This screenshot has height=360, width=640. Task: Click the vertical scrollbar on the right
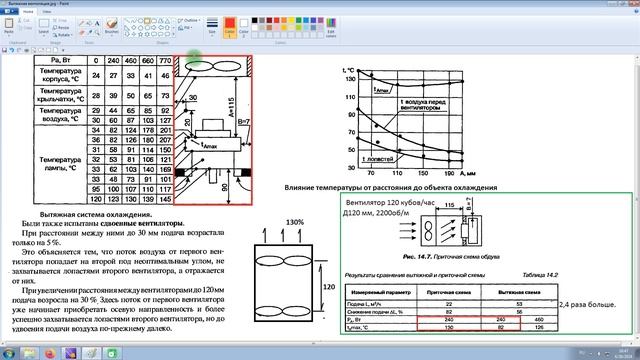click(637, 198)
